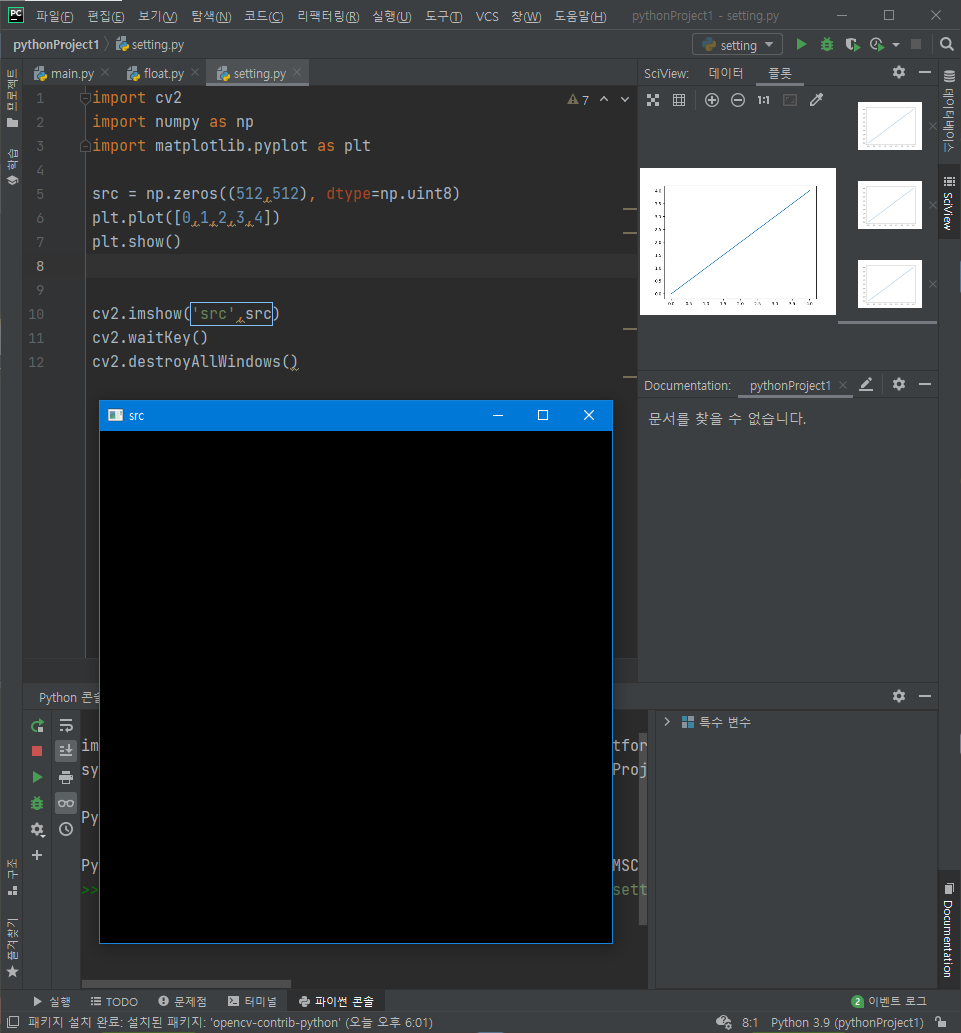Toggle show variables glasses icon
Viewport: 961px width, 1033px height.
click(66, 803)
